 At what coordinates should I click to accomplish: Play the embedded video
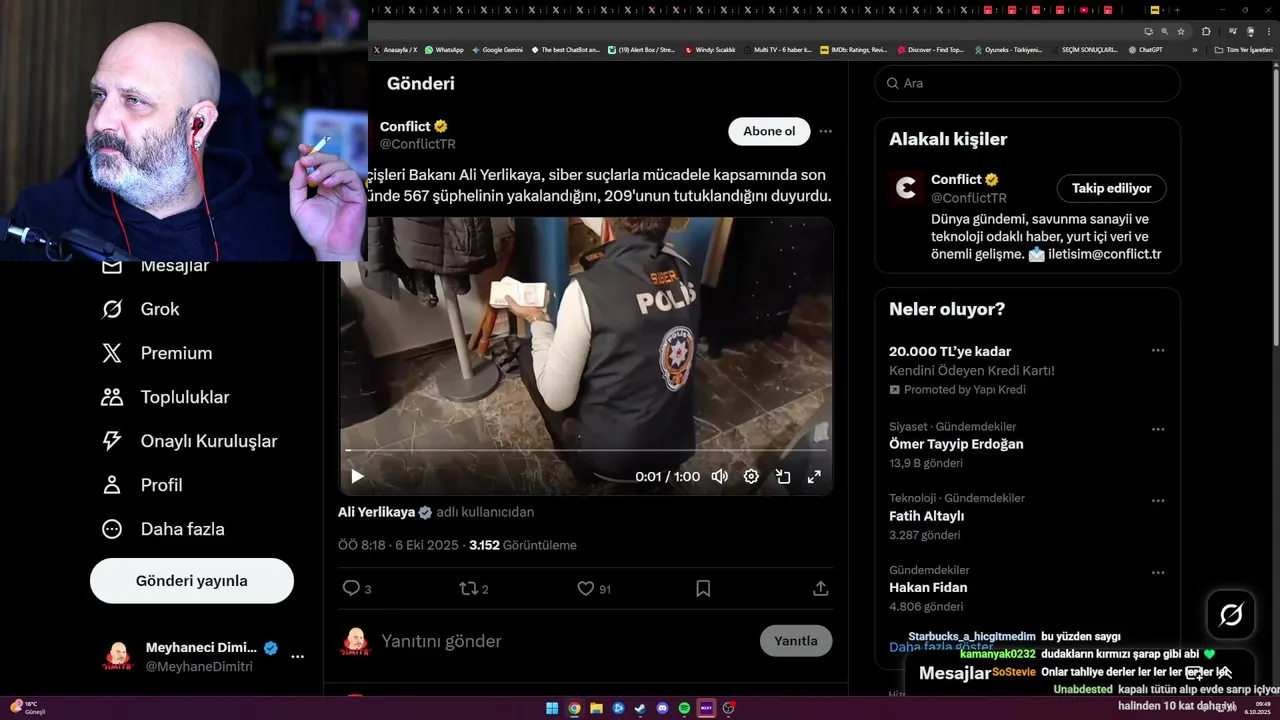pyautogui.click(x=357, y=476)
